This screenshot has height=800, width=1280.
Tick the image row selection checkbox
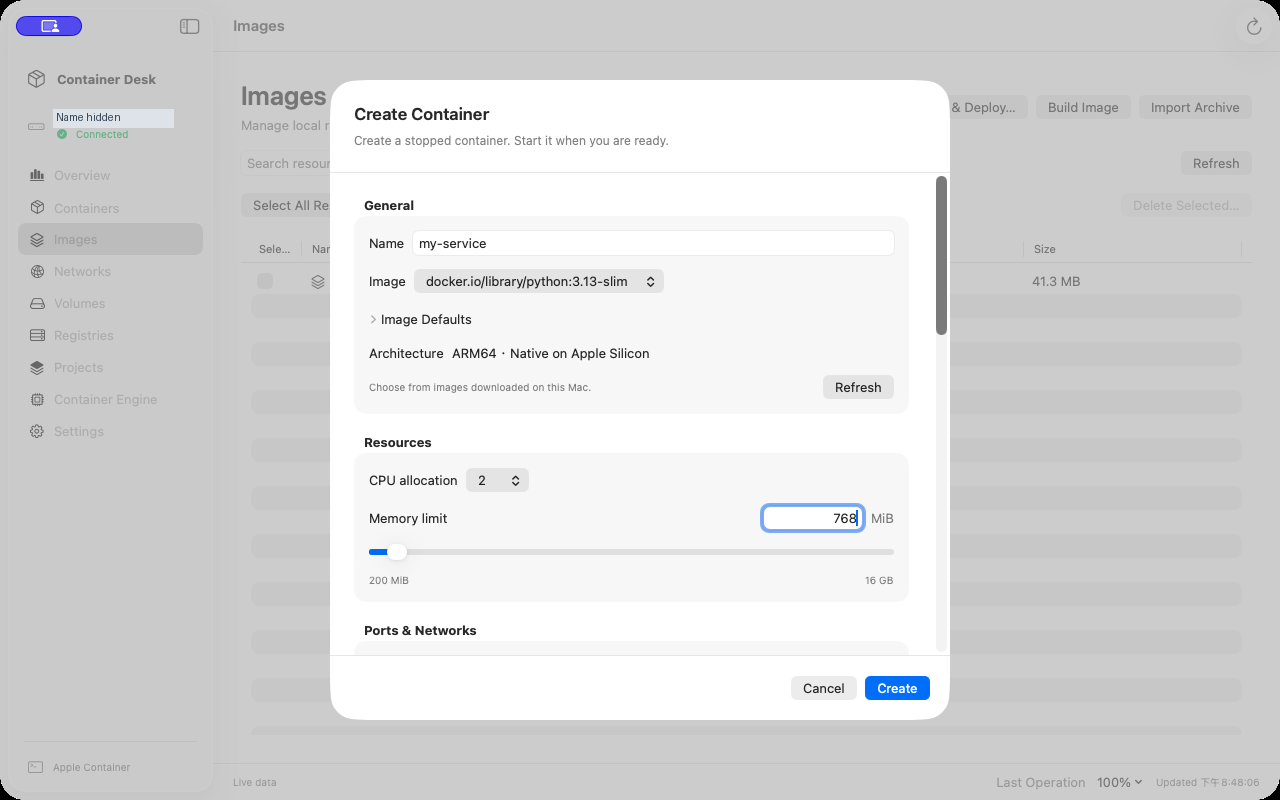click(265, 282)
